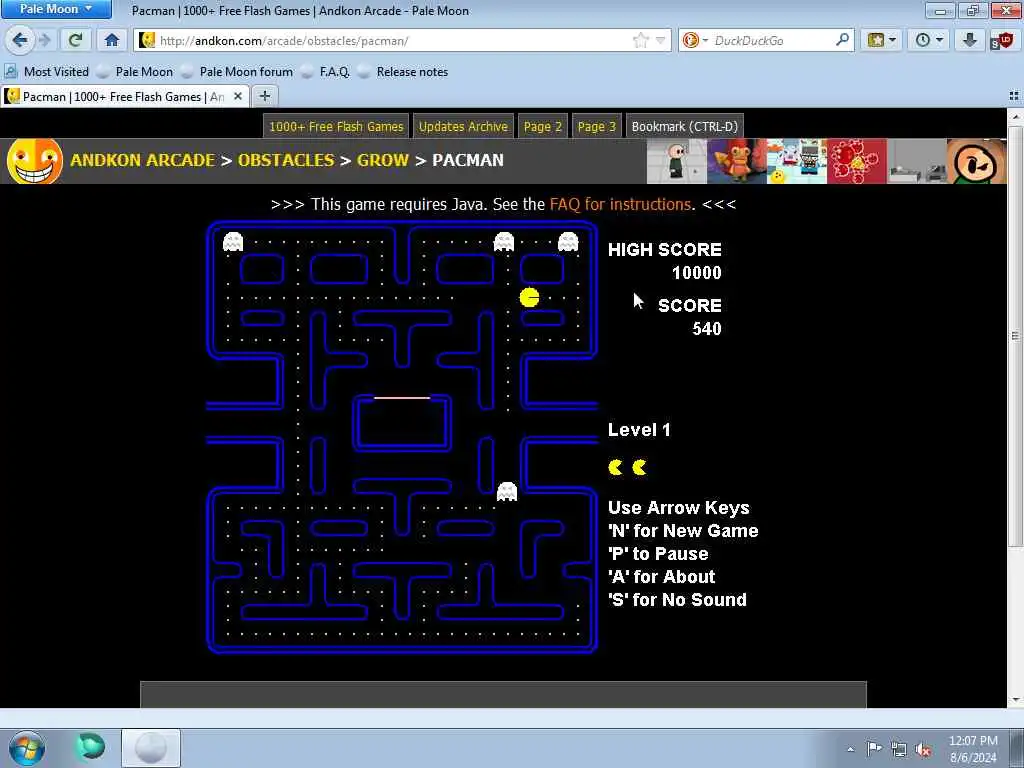Go to the Page 2 tab
The image size is (1024, 768).
(543, 127)
